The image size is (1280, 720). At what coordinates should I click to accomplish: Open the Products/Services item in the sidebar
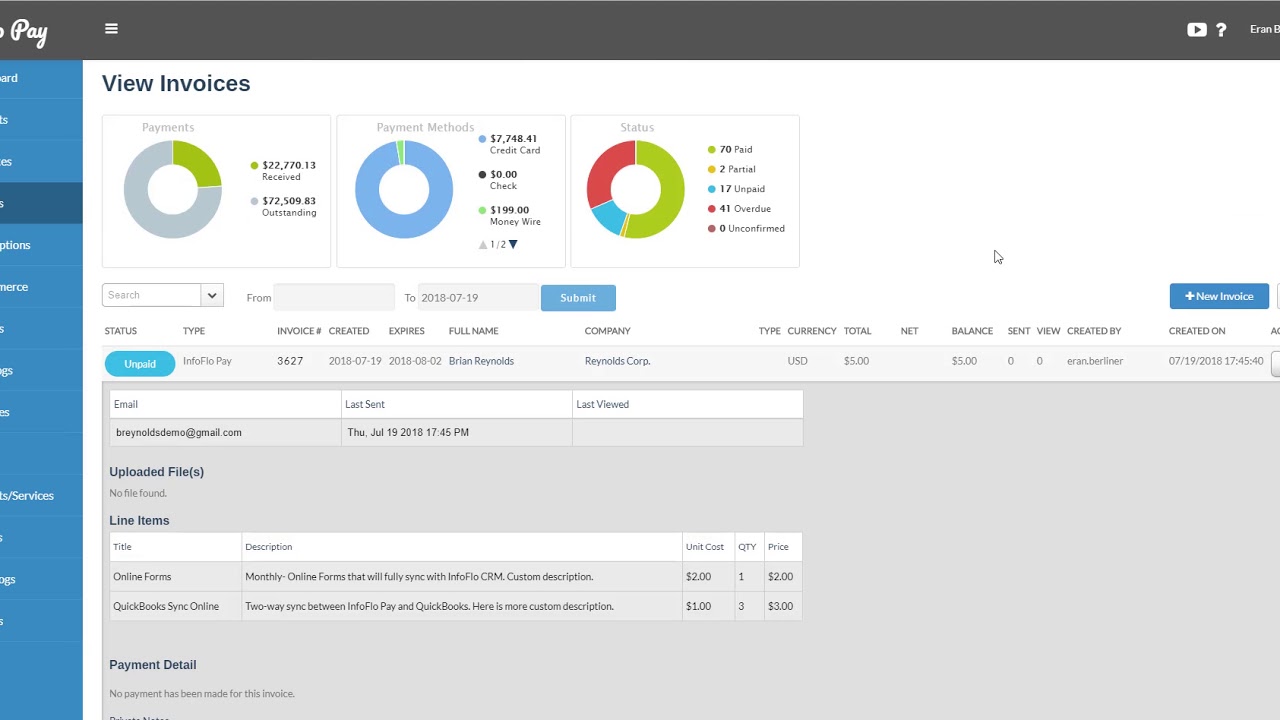pos(28,496)
